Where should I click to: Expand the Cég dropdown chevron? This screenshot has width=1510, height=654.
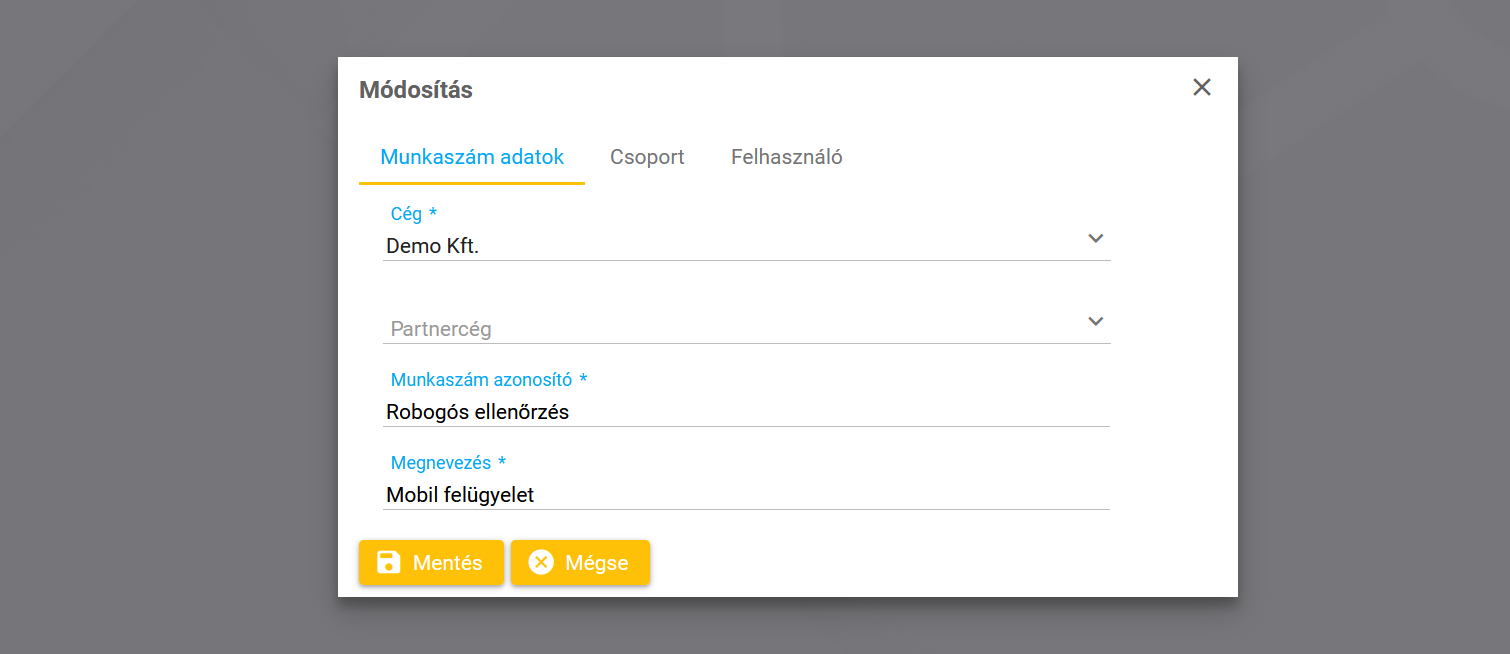[1095, 239]
